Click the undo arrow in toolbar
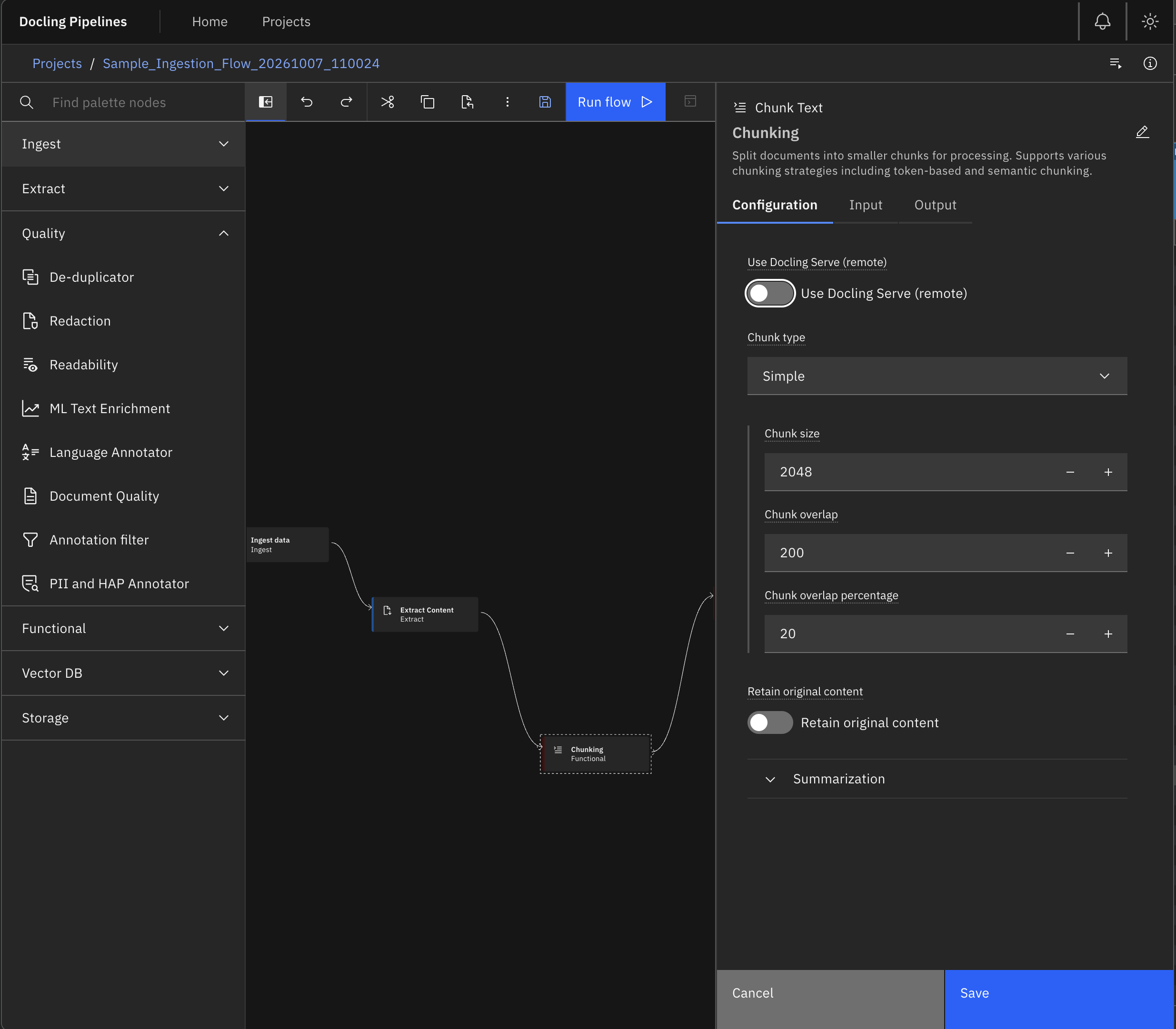This screenshot has height=1029, width=1176. point(306,102)
